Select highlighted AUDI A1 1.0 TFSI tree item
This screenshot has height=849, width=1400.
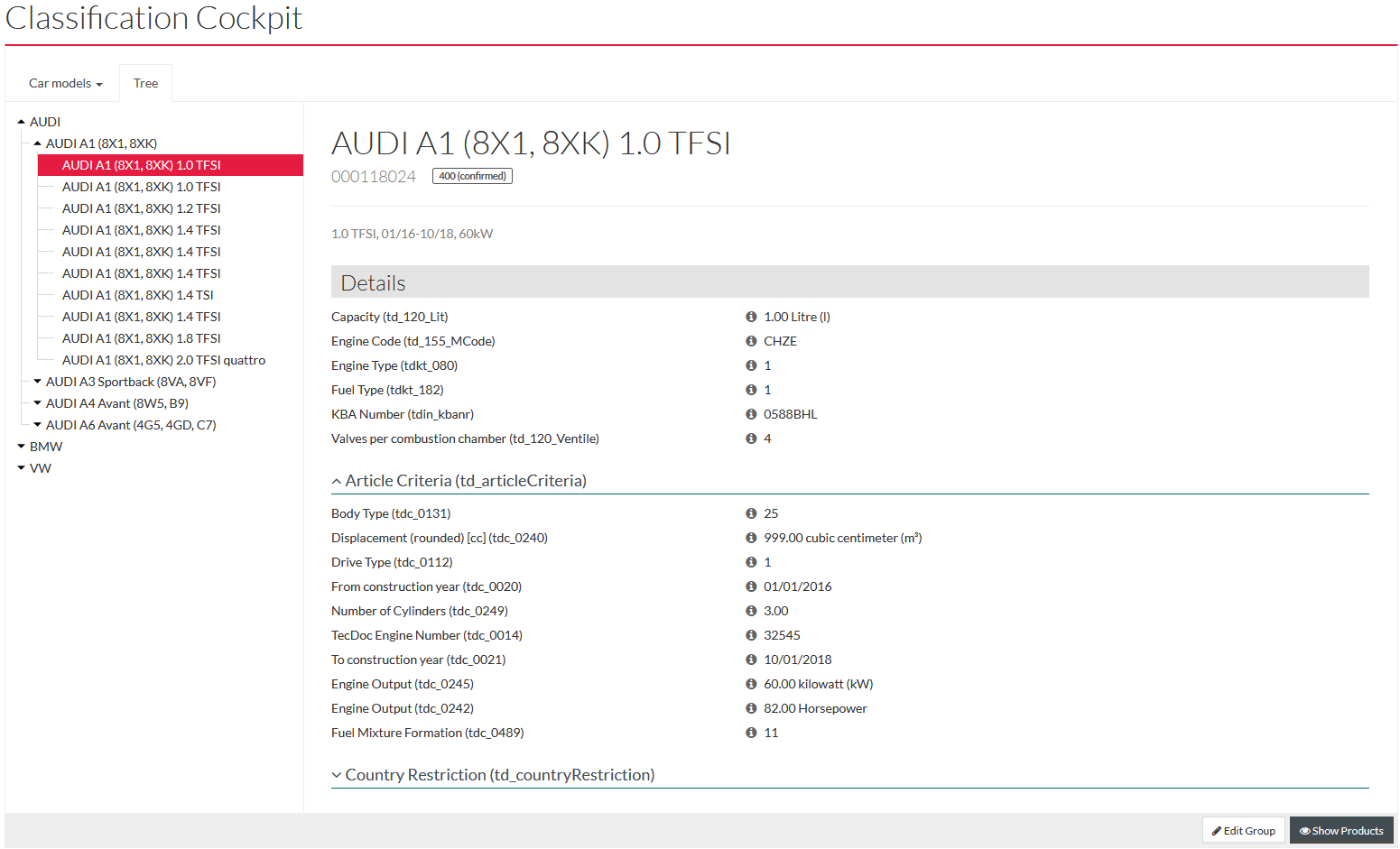click(x=171, y=165)
